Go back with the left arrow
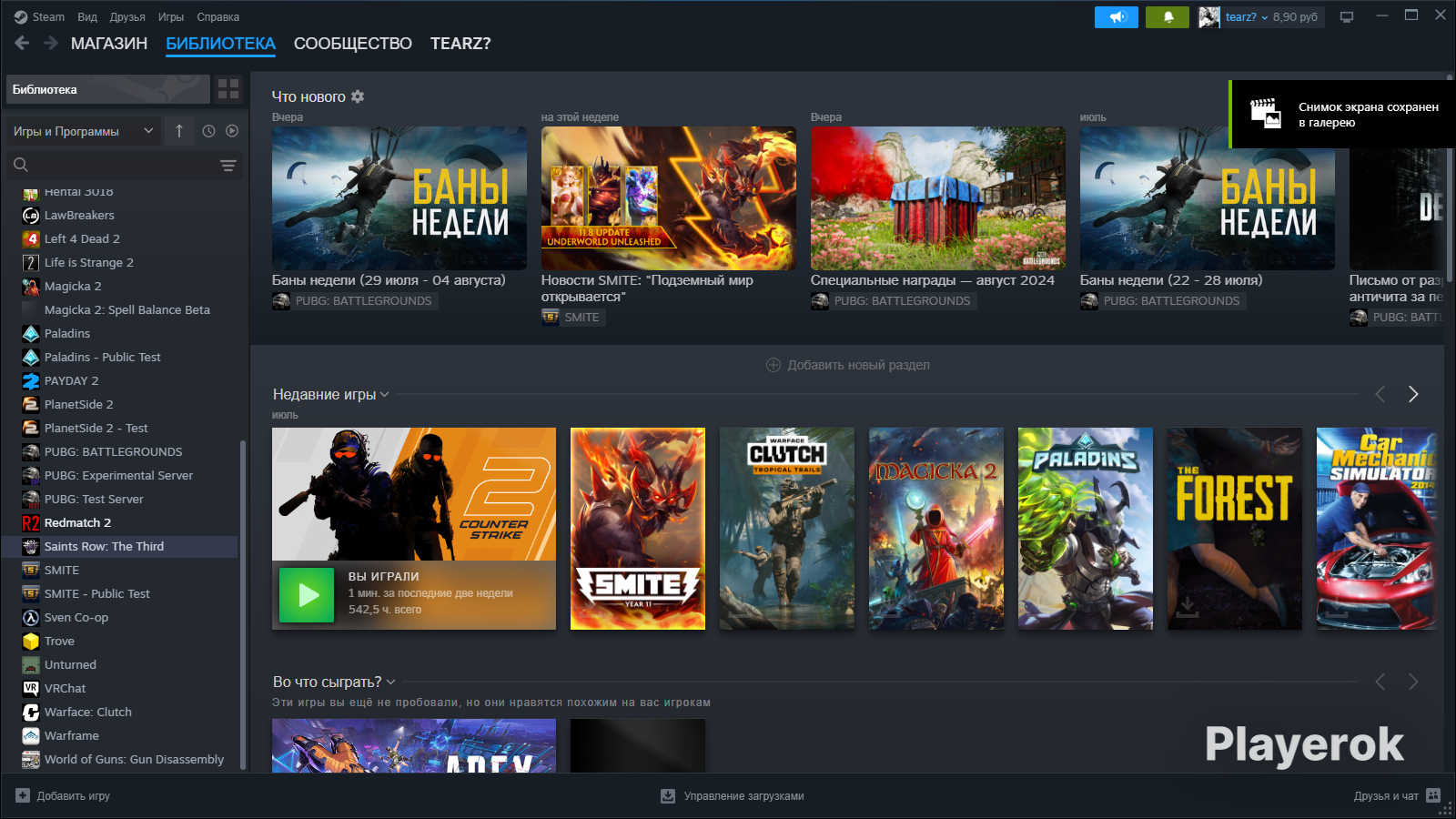Viewport: 1456px width, 819px height. tap(22, 43)
